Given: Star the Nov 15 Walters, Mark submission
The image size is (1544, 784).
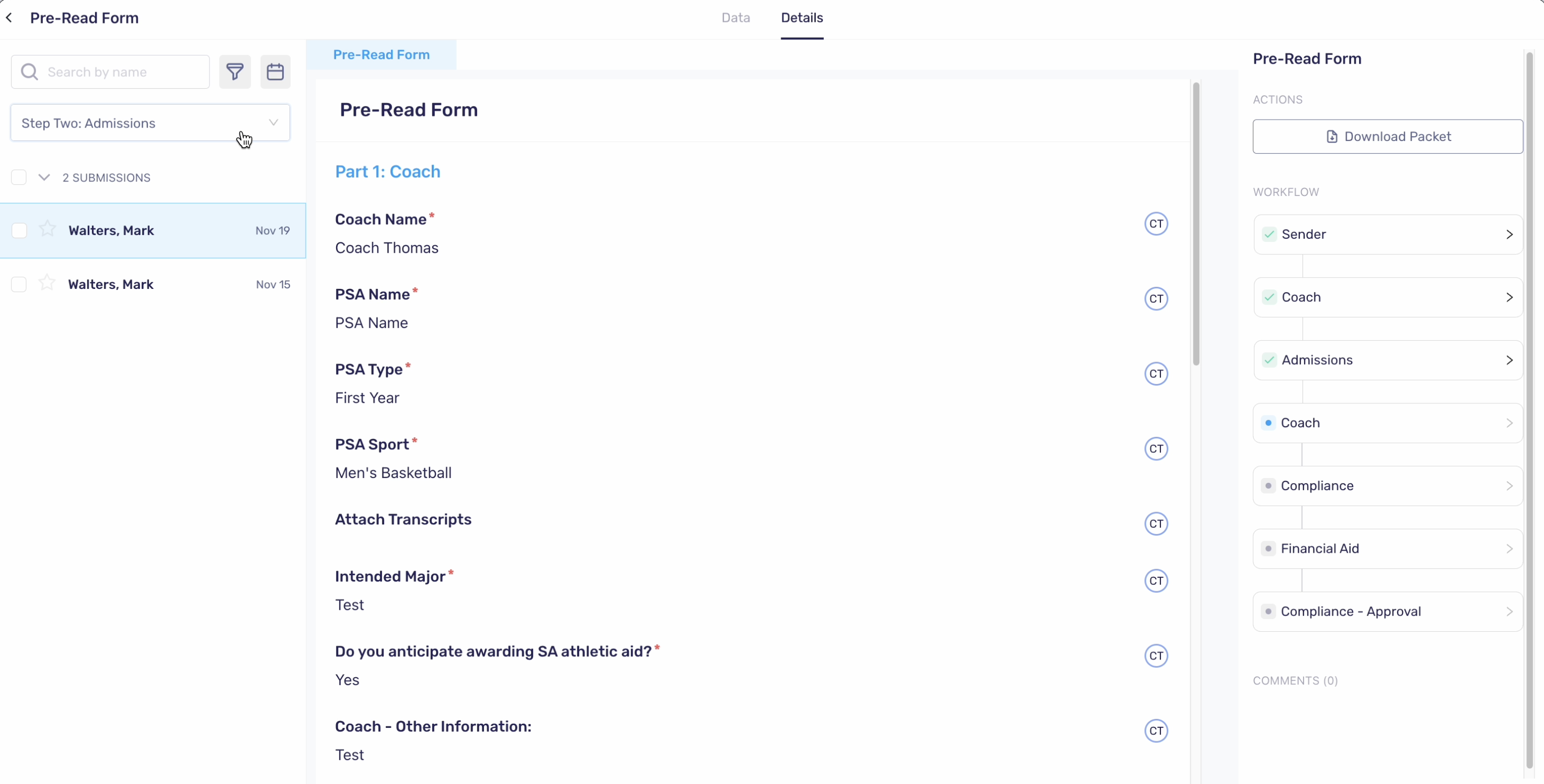Looking at the screenshot, I should pos(47,283).
